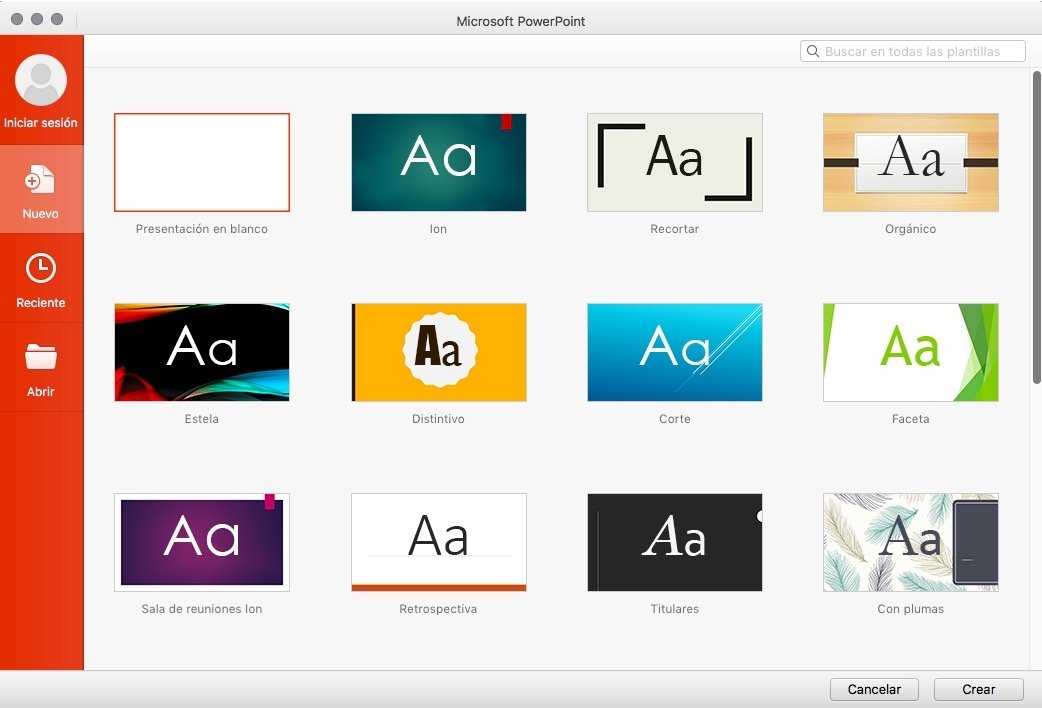Click the Ion template name

[x=438, y=229]
